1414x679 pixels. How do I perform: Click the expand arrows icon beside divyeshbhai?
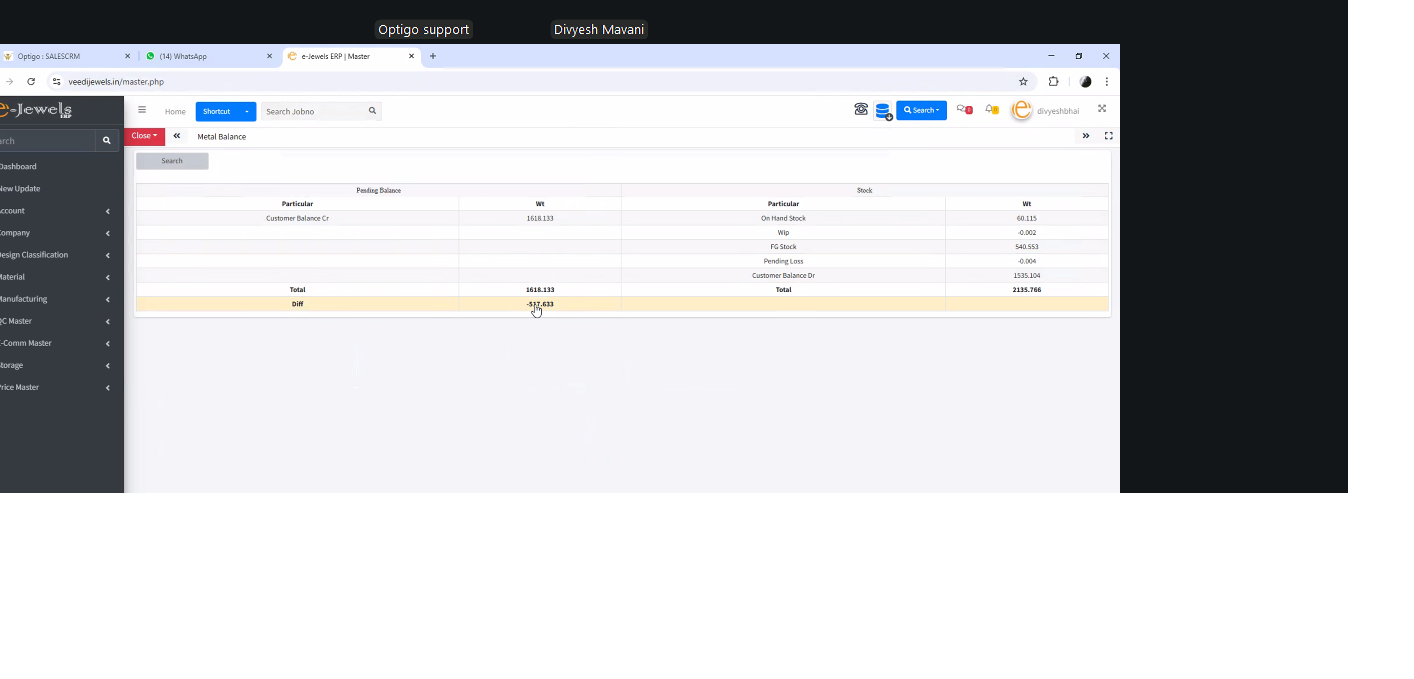point(1102,109)
